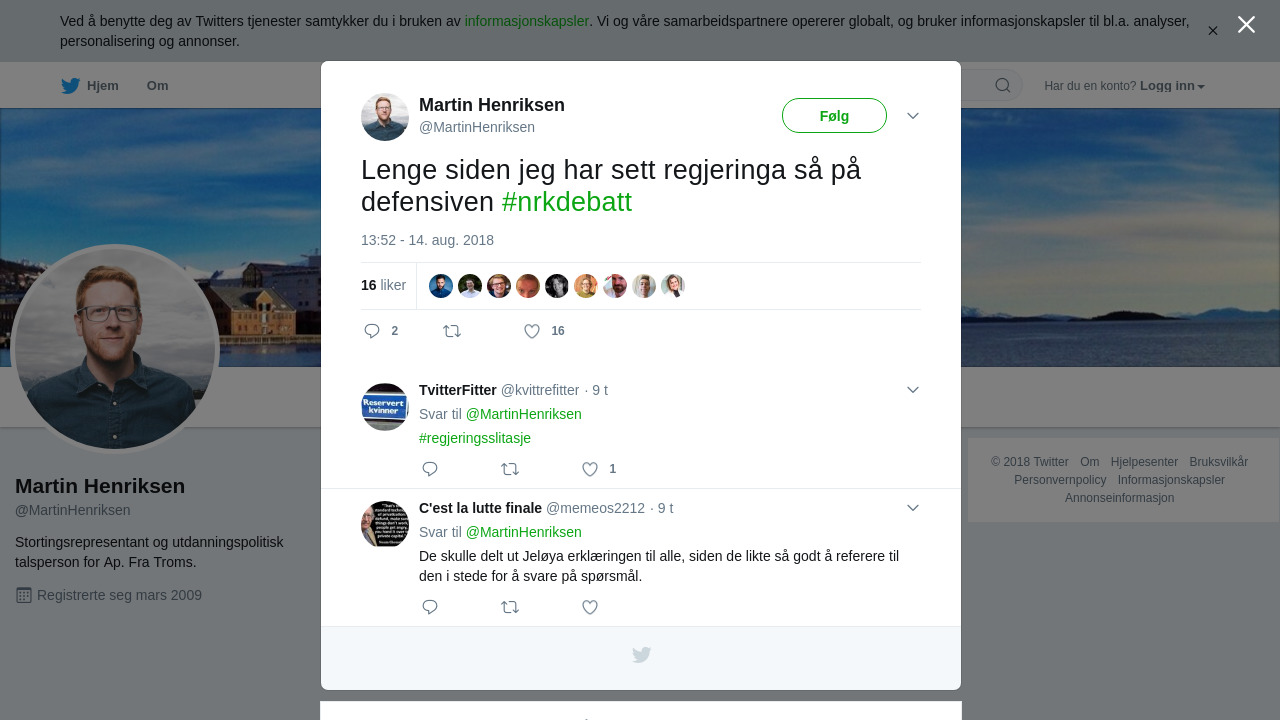
Task: Expand options for TvitterFitter's reply
Action: click(913, 390)
